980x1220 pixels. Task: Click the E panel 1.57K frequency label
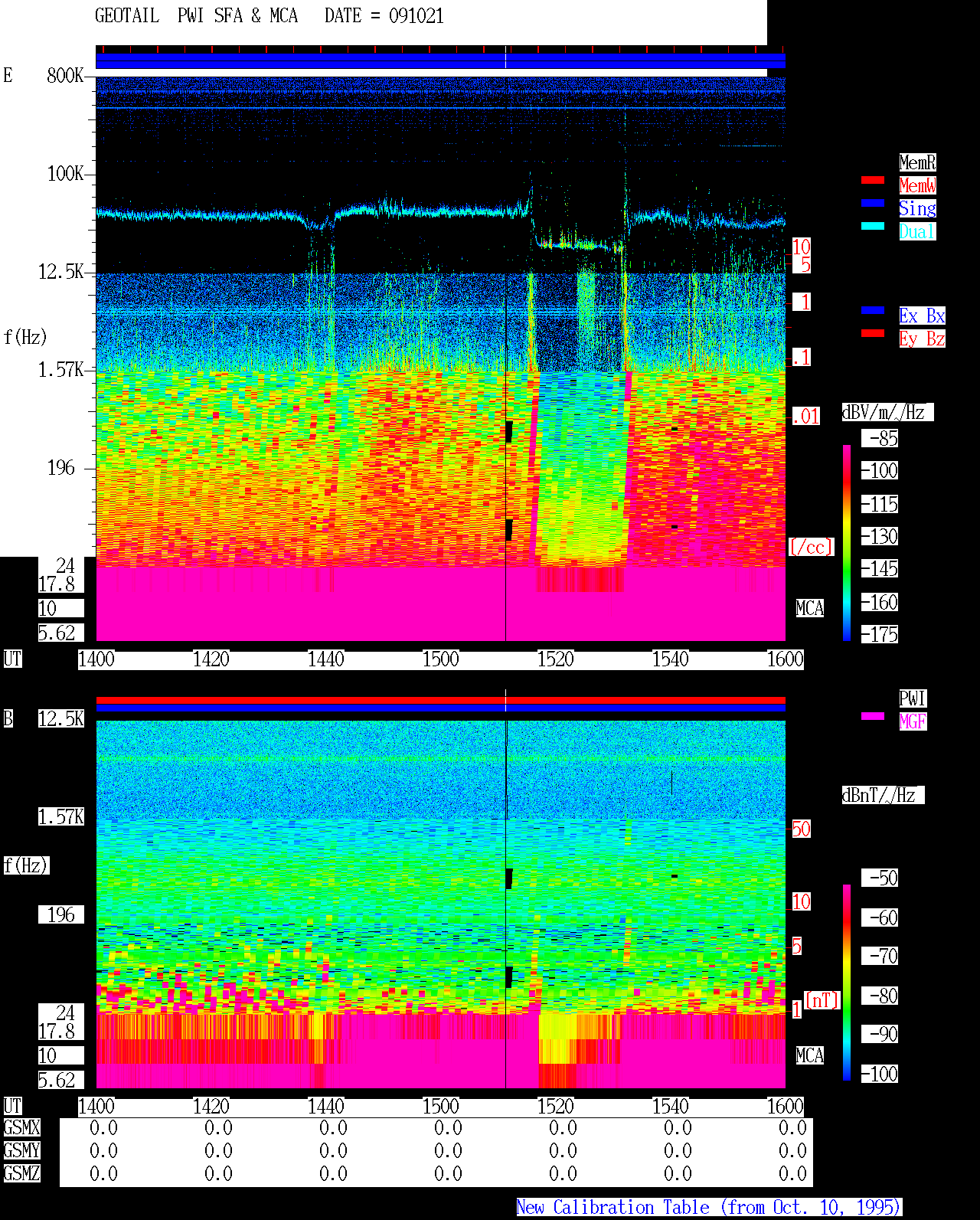tap(61, 369)
